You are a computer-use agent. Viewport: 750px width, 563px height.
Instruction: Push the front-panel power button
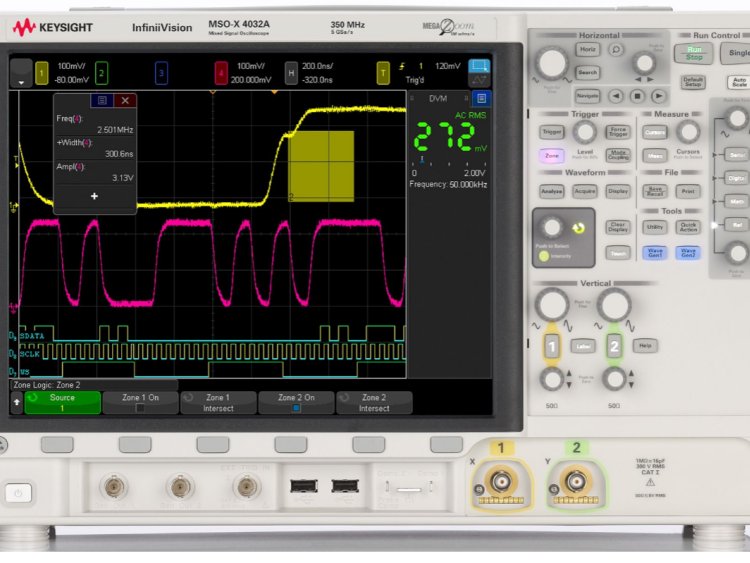(x=18, y=493)
